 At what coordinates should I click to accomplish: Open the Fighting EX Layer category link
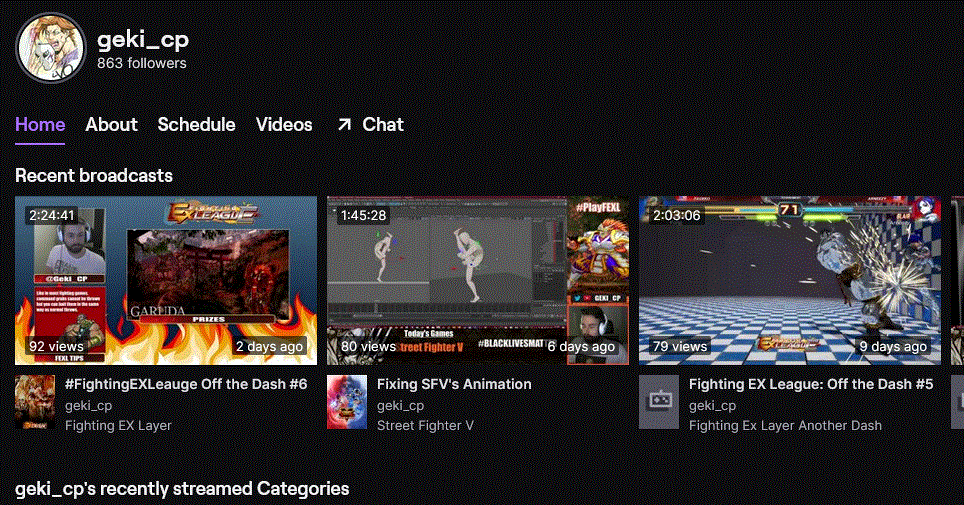[118, 425]
